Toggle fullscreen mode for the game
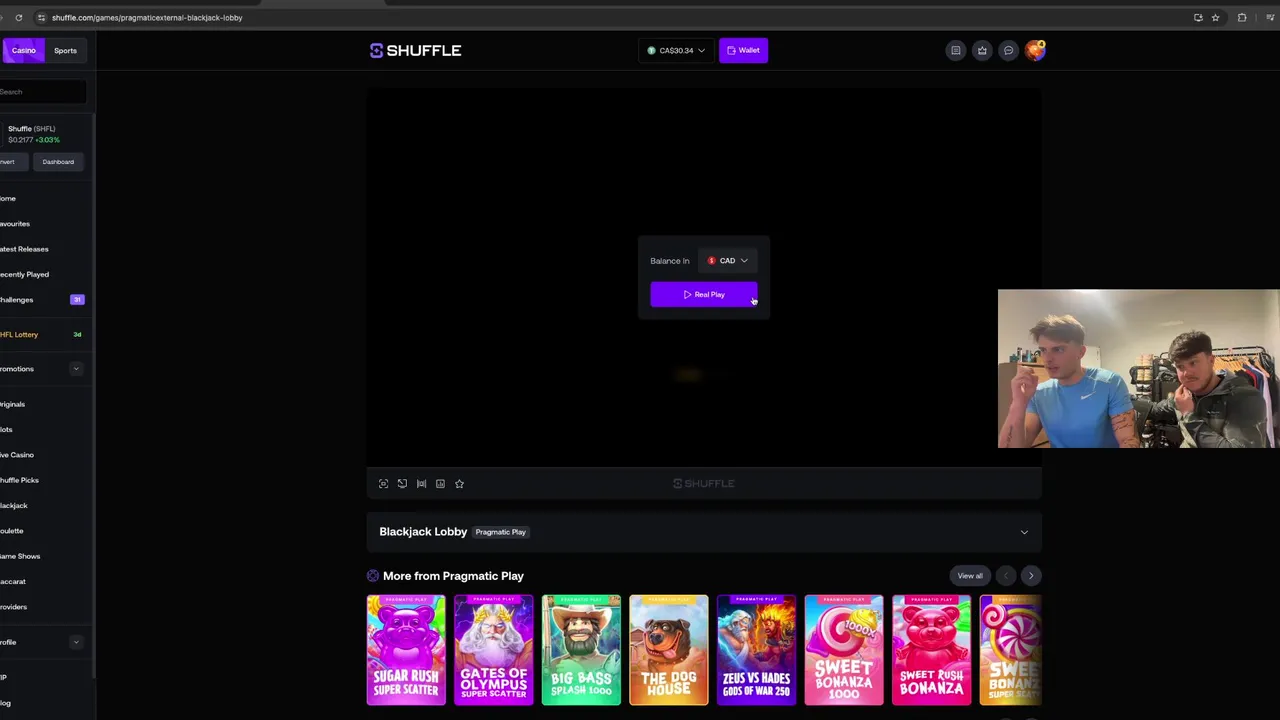Screen dimensions: 1280x720 (x=383, y=484)
